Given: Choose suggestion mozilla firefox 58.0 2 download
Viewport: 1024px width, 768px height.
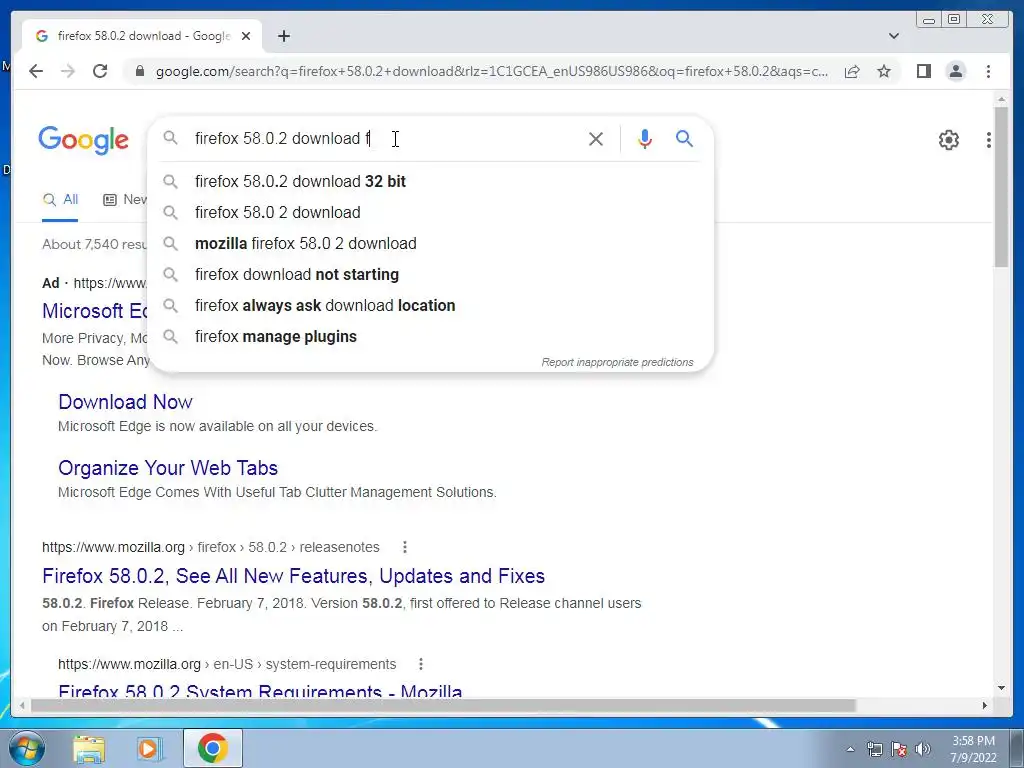Looking at the screenshot, I should point(430,244).
